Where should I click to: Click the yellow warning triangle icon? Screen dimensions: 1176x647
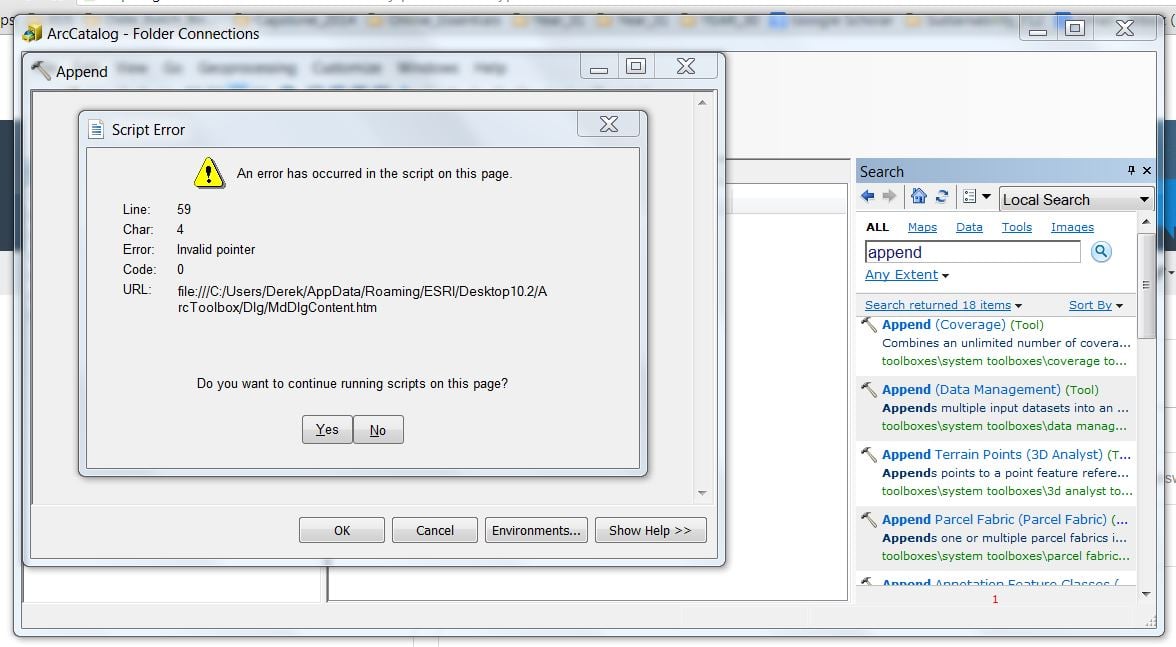click(x=208, y=172)
